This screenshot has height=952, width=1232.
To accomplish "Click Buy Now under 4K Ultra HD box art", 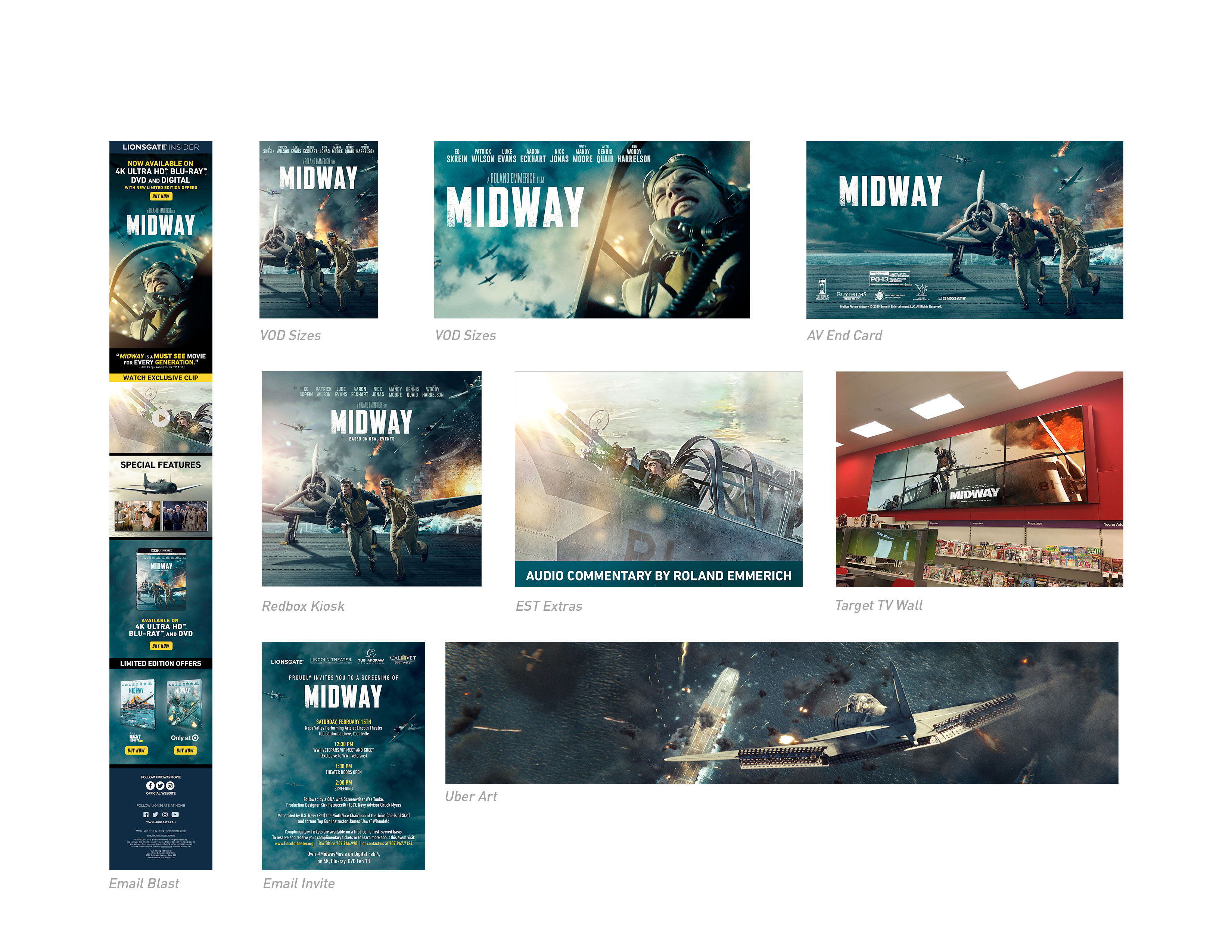I will pos(161,646).
